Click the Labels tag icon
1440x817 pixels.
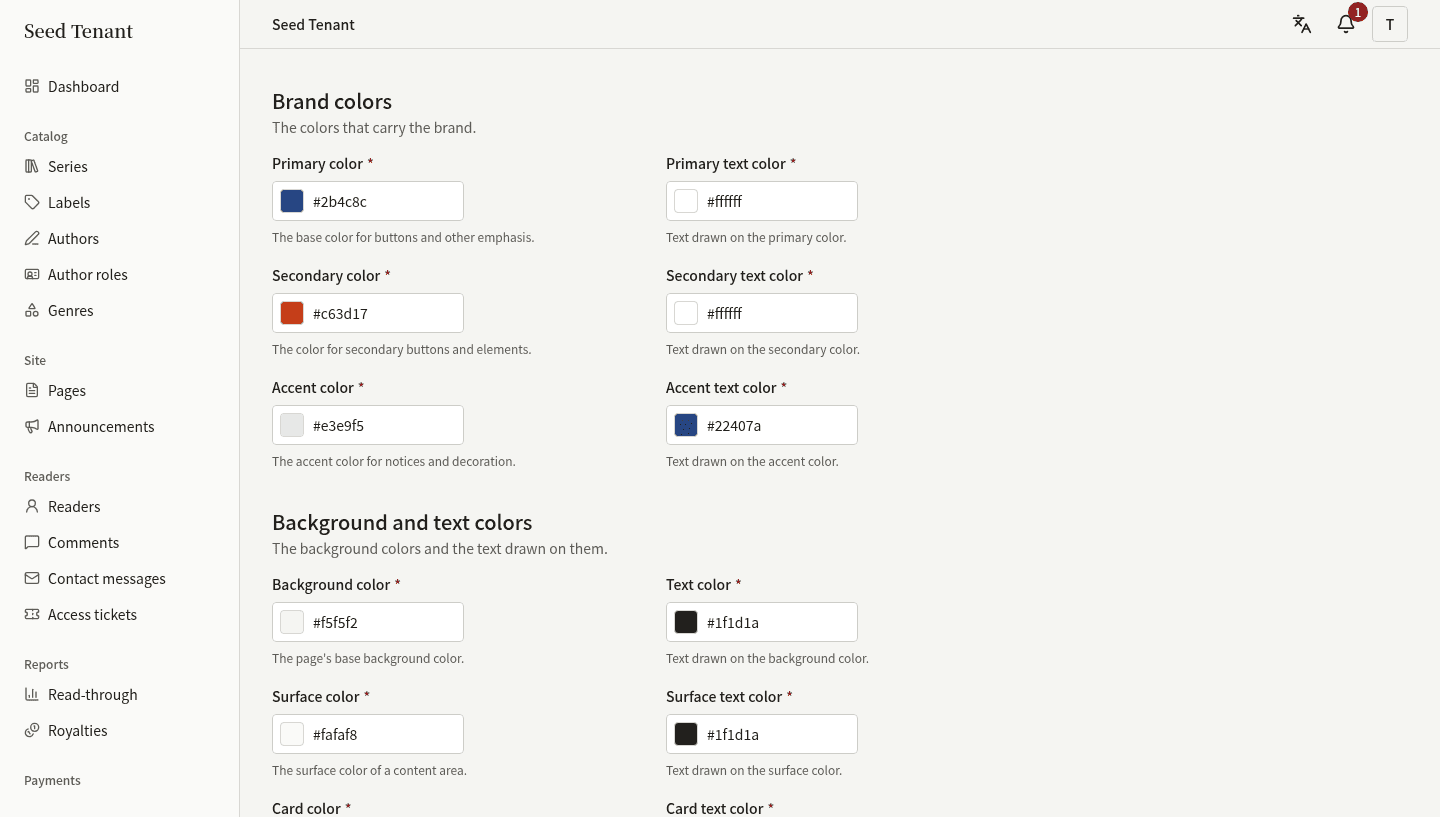pos(32,203)
